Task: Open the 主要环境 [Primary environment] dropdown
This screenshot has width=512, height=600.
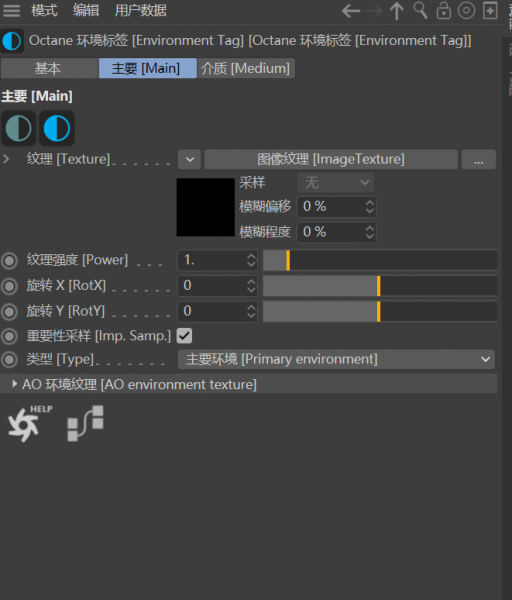Action: point(336,359)
